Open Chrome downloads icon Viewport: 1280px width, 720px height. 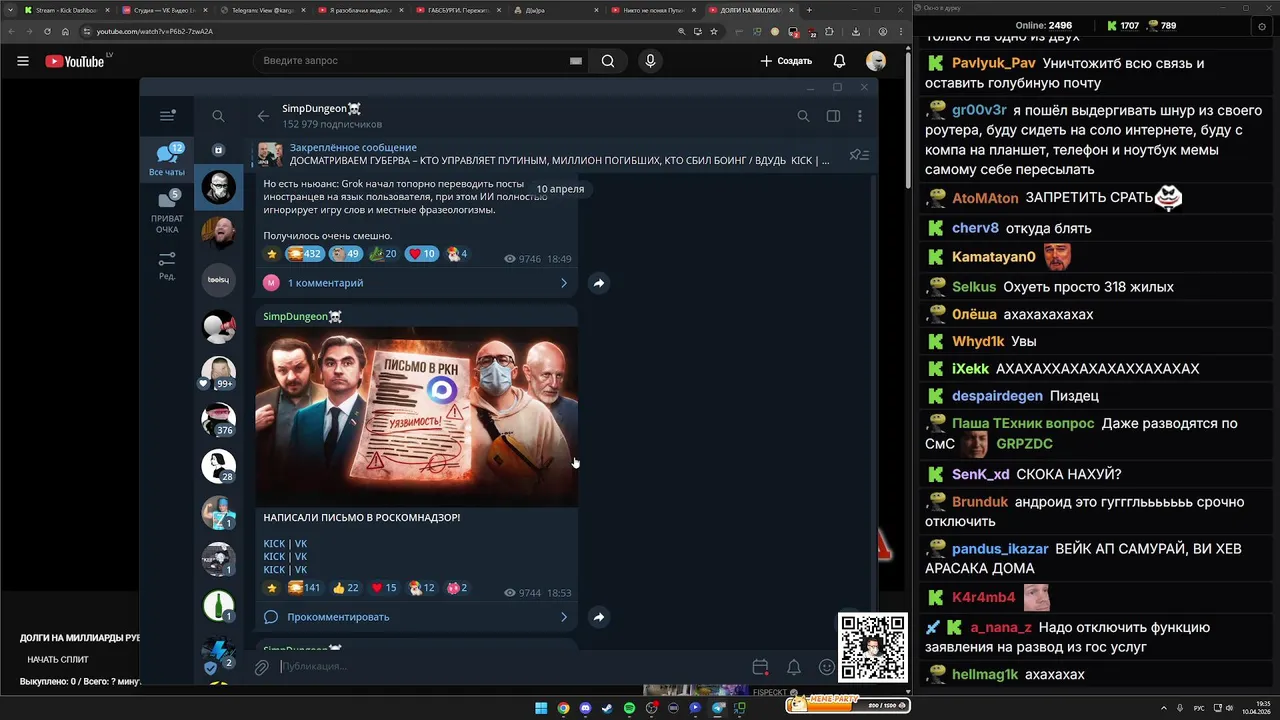[855, 31]
